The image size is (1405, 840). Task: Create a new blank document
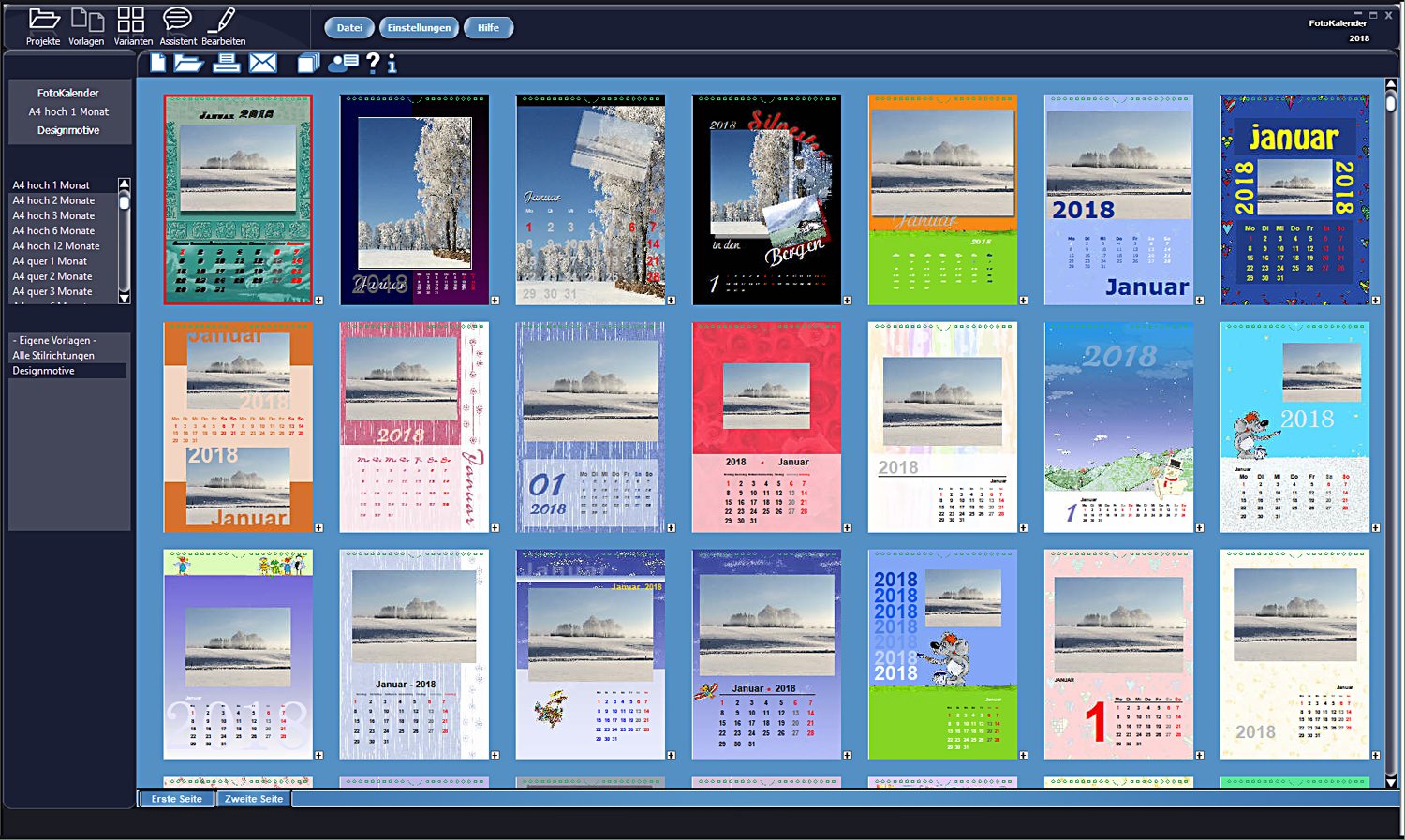(x=158, y=63)
